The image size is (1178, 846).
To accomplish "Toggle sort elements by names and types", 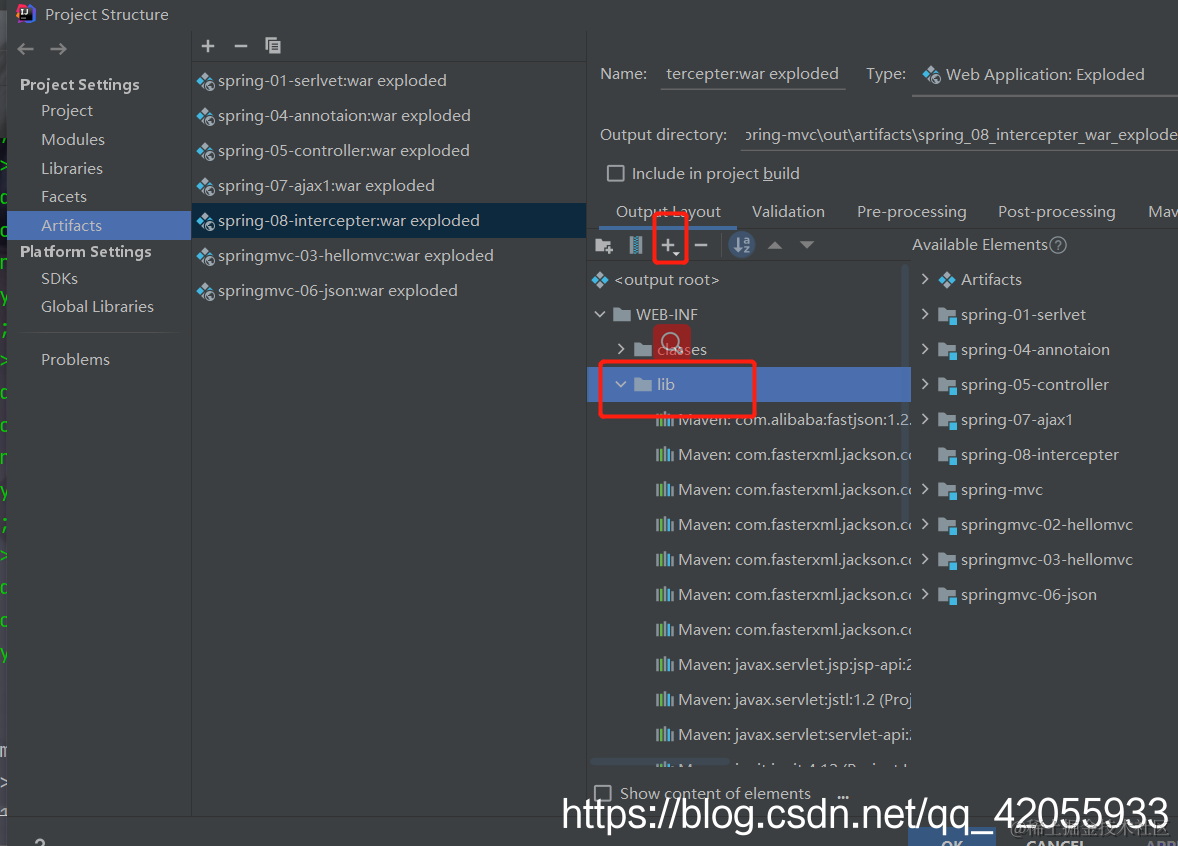I will (x=742, y=245).
